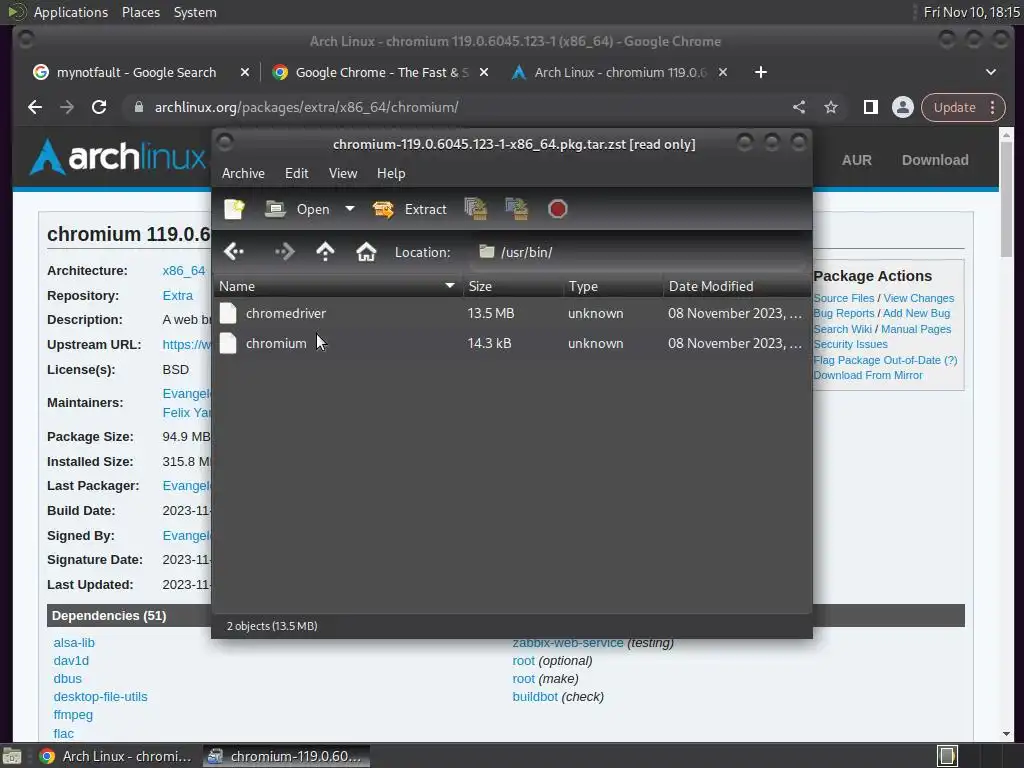This screenshot has height=768, width=1024.
Task: Open the desktop-file-utils dependency link
Action: tap(101, 697)
